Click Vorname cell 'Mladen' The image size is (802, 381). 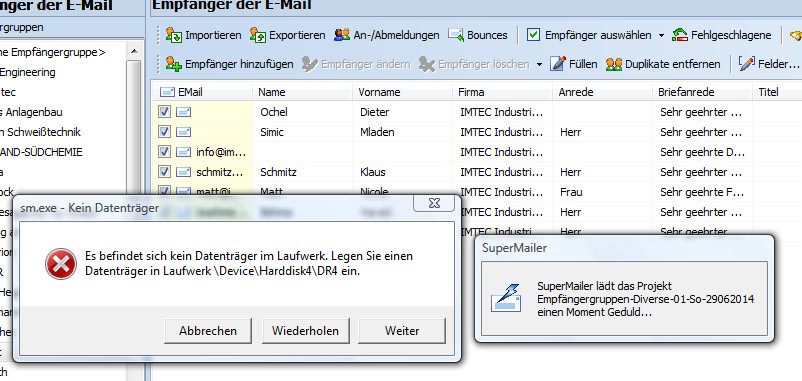377,132
